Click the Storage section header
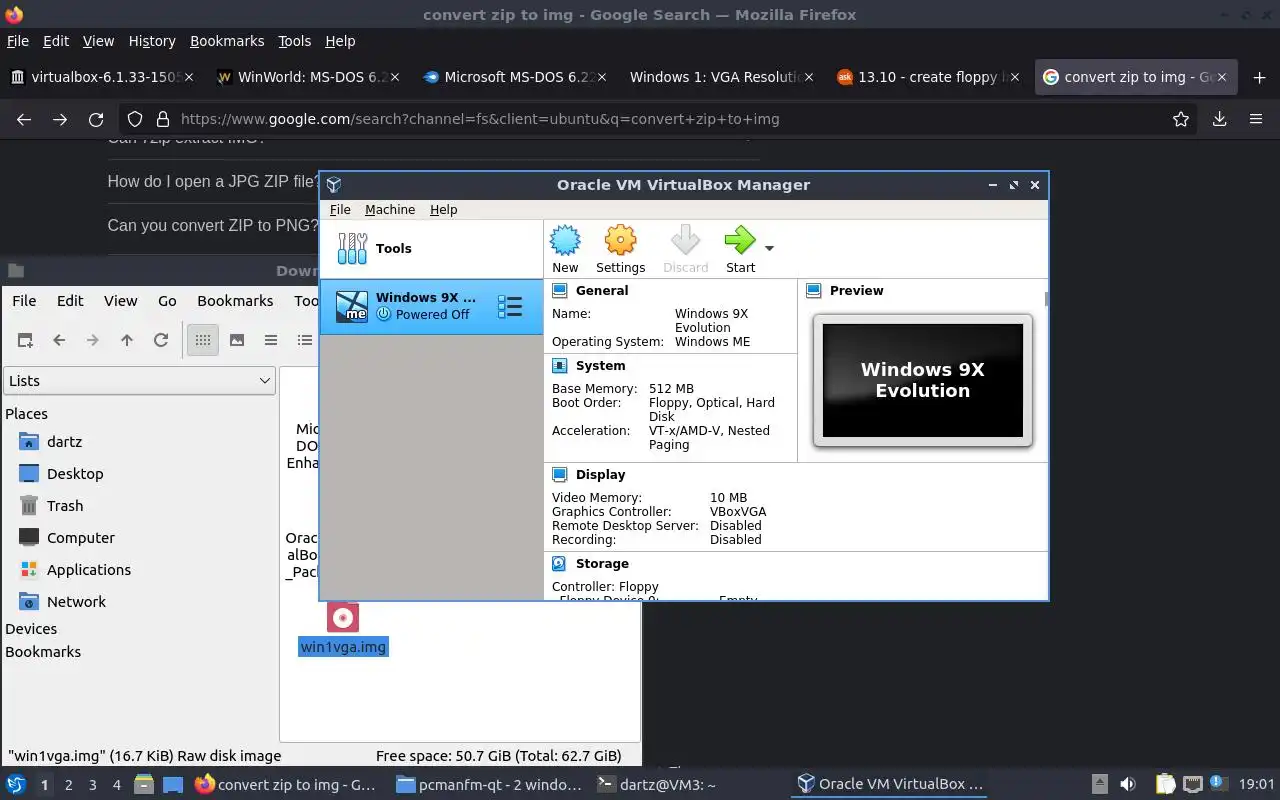 click(602, 564)
